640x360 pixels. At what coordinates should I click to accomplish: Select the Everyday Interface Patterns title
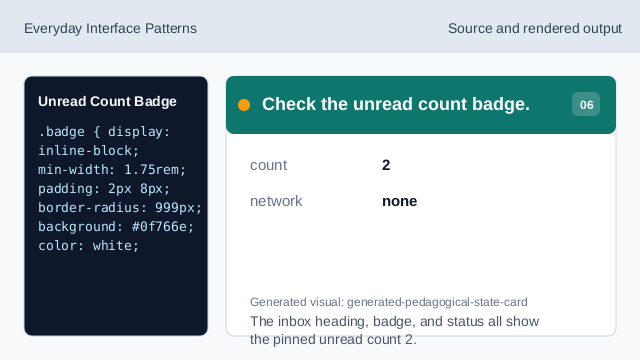tap(110, 29)
